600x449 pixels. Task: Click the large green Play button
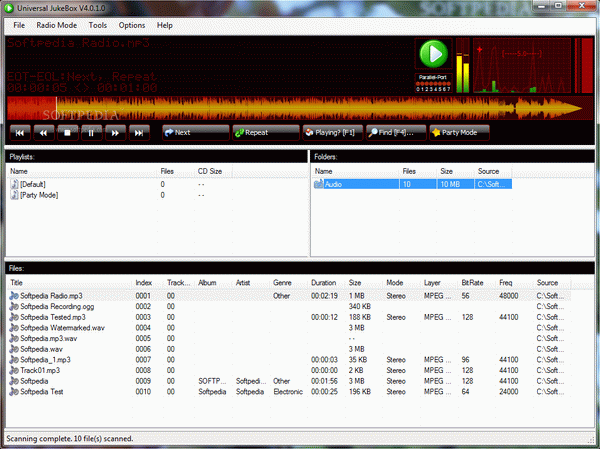(433, 54)
